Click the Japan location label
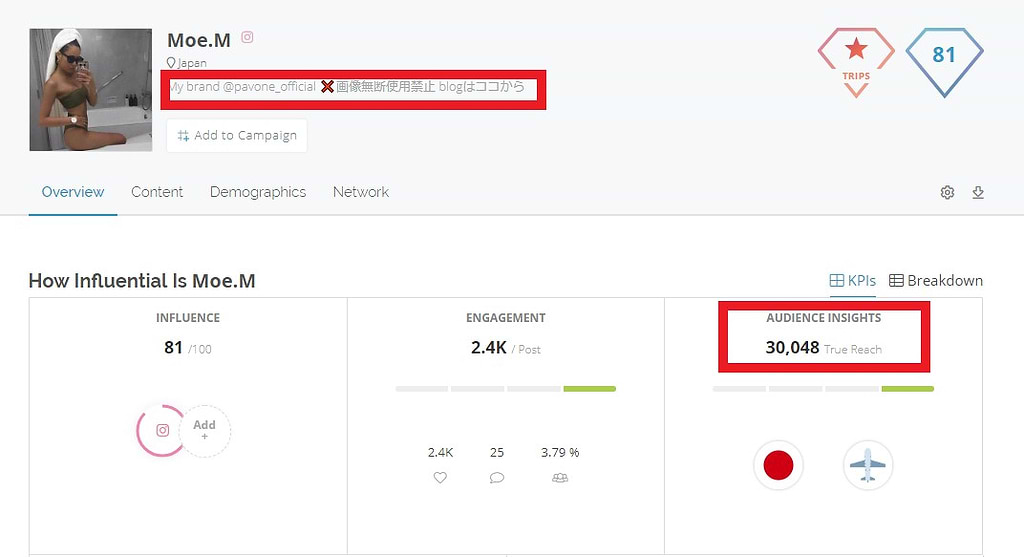This screenshot has width=1024, height=557. click(x=192, y=63)
